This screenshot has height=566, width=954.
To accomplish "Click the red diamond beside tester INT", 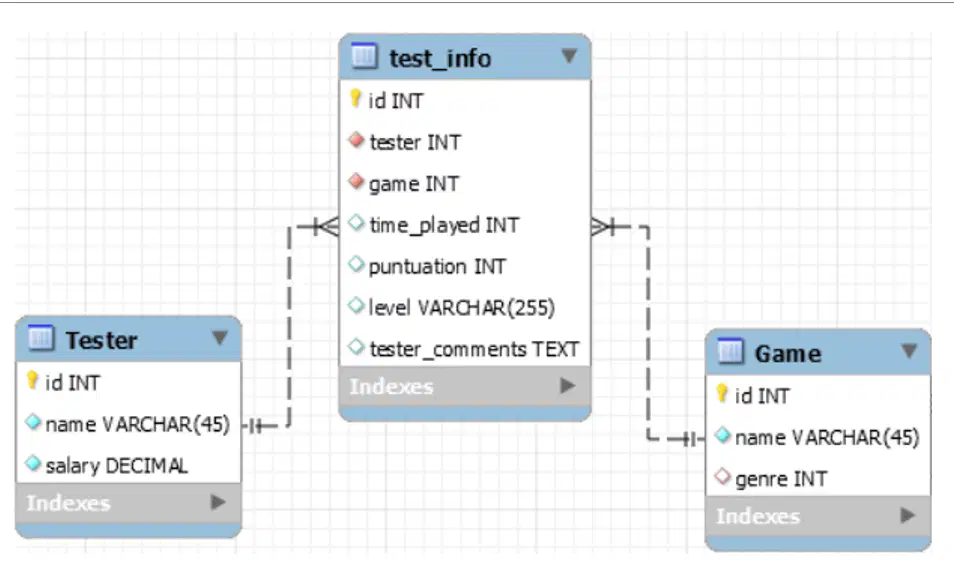I will coord(357,140).
